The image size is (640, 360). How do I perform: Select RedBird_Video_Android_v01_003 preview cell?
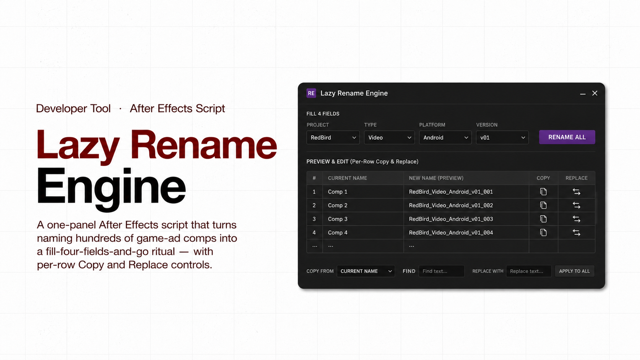(466, 219)
